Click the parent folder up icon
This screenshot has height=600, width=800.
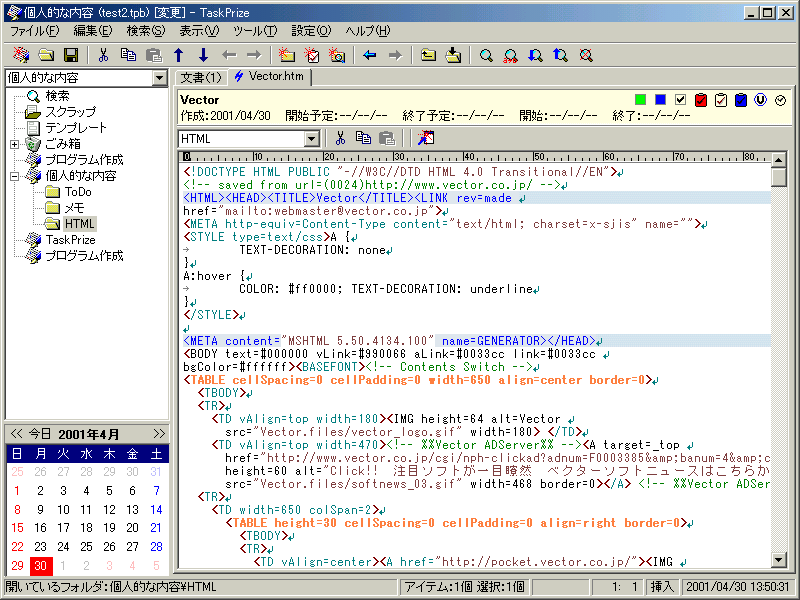point(428,55)
